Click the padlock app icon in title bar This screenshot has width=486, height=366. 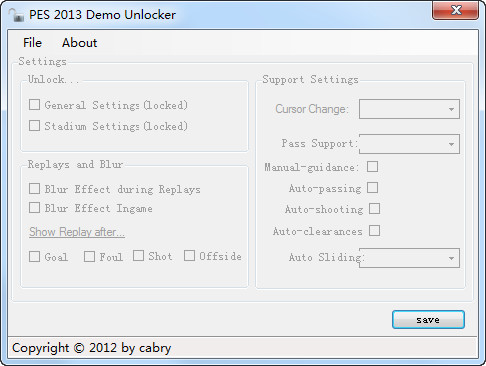point(17,15)
